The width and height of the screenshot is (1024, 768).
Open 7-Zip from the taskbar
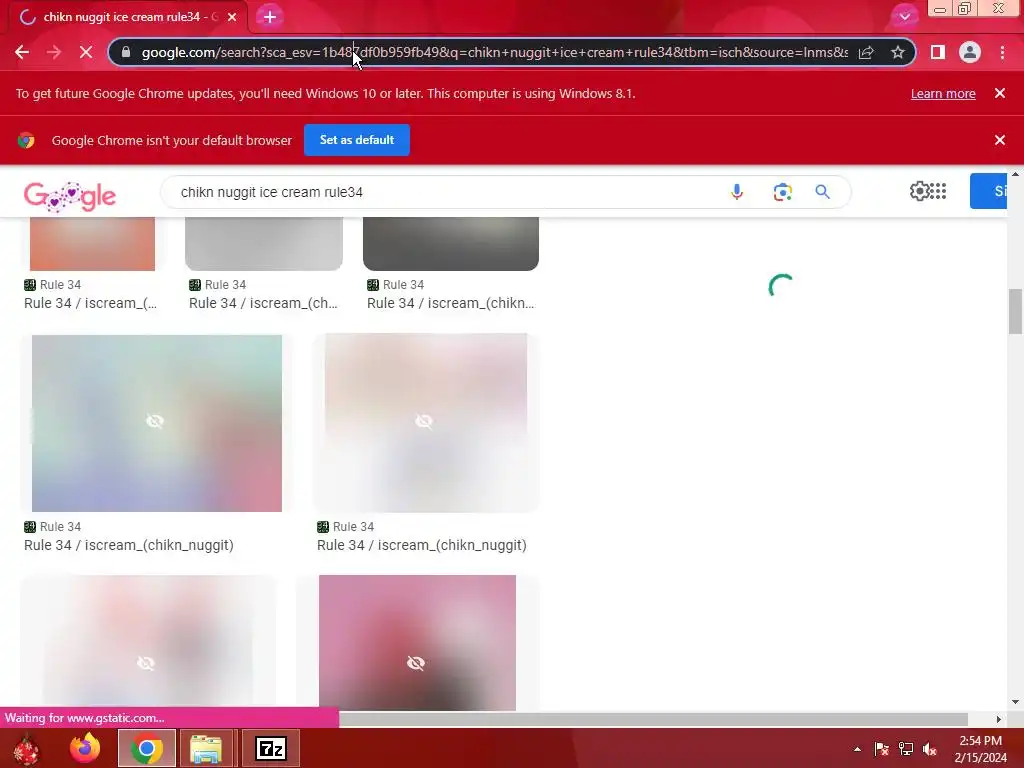pos(271,748)
